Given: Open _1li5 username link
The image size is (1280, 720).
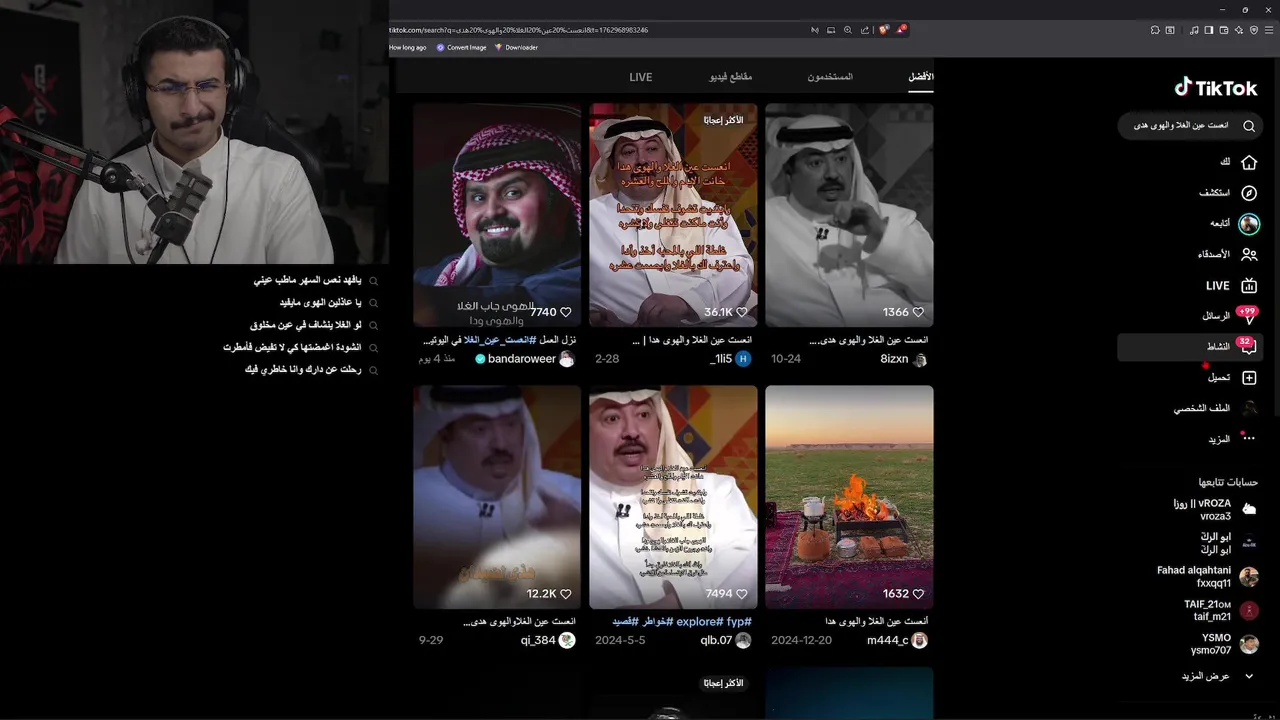Looking at the screenshot, I should tap(721, 359).
